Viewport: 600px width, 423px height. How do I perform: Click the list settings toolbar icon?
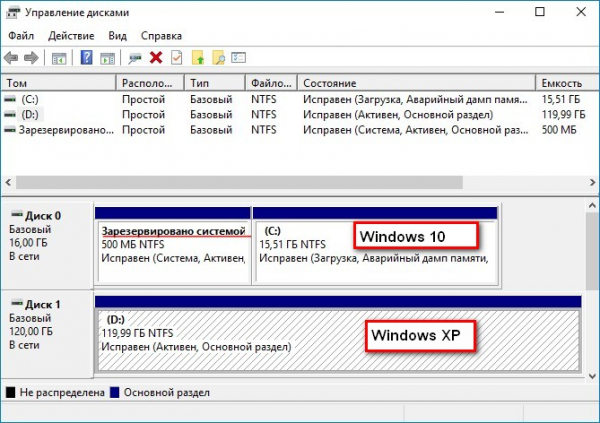pos(238,58)
